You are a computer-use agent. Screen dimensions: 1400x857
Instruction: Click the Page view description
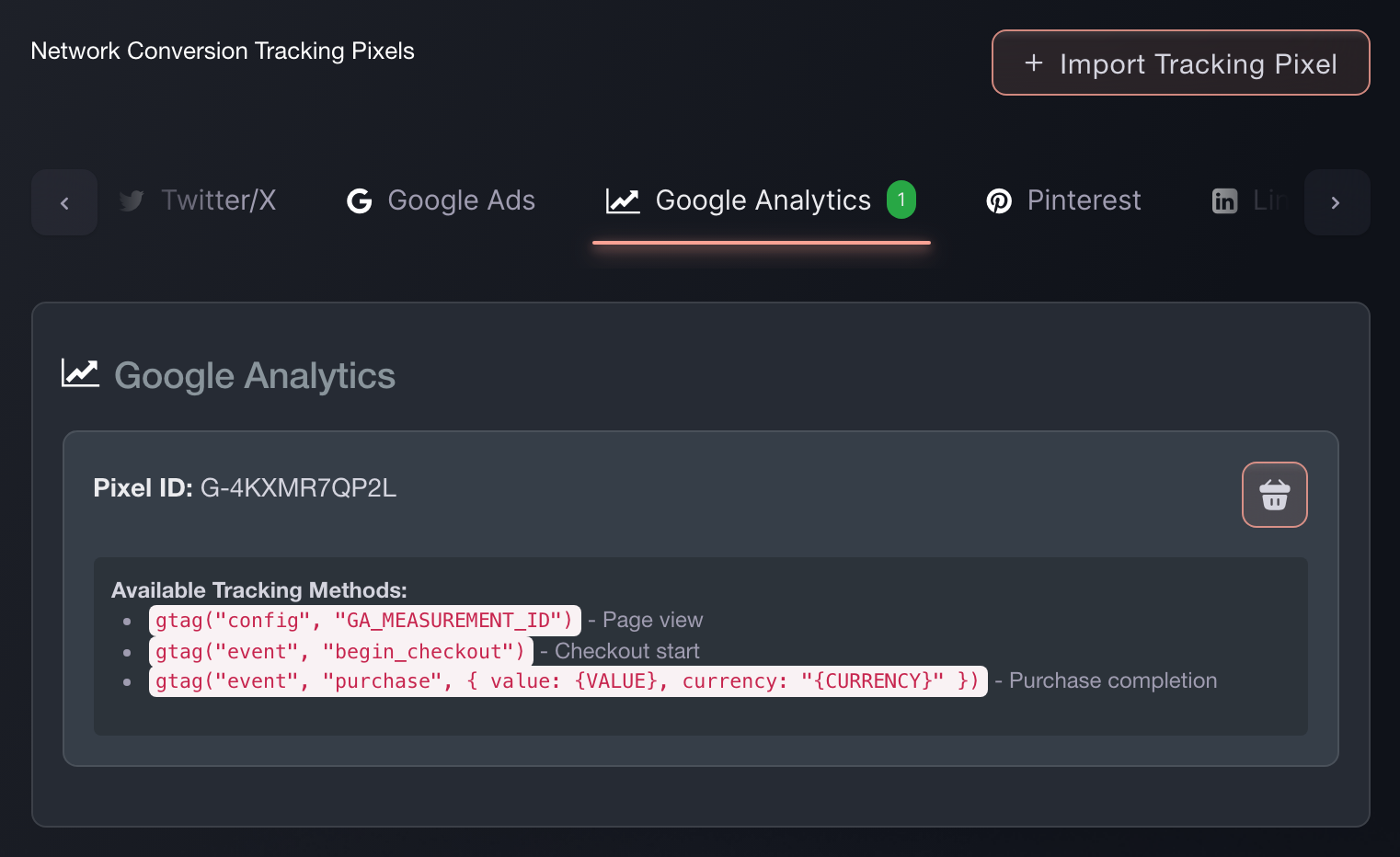click(x=653, y=620)
